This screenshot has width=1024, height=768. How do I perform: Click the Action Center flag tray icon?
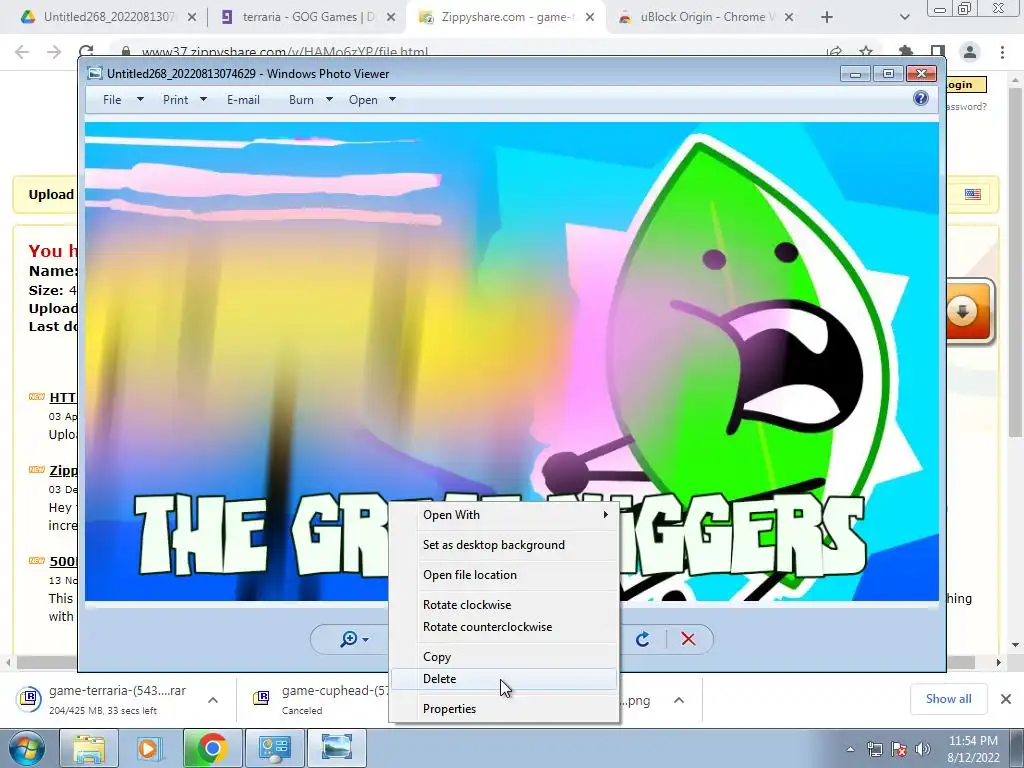899,748
